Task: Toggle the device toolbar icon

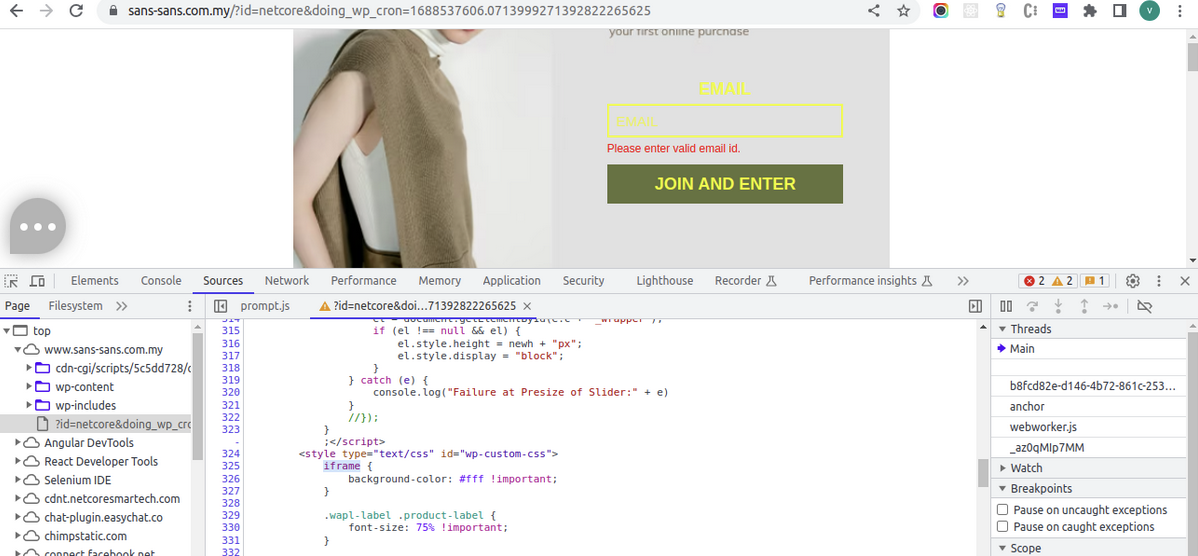Action: pos(37,281)
